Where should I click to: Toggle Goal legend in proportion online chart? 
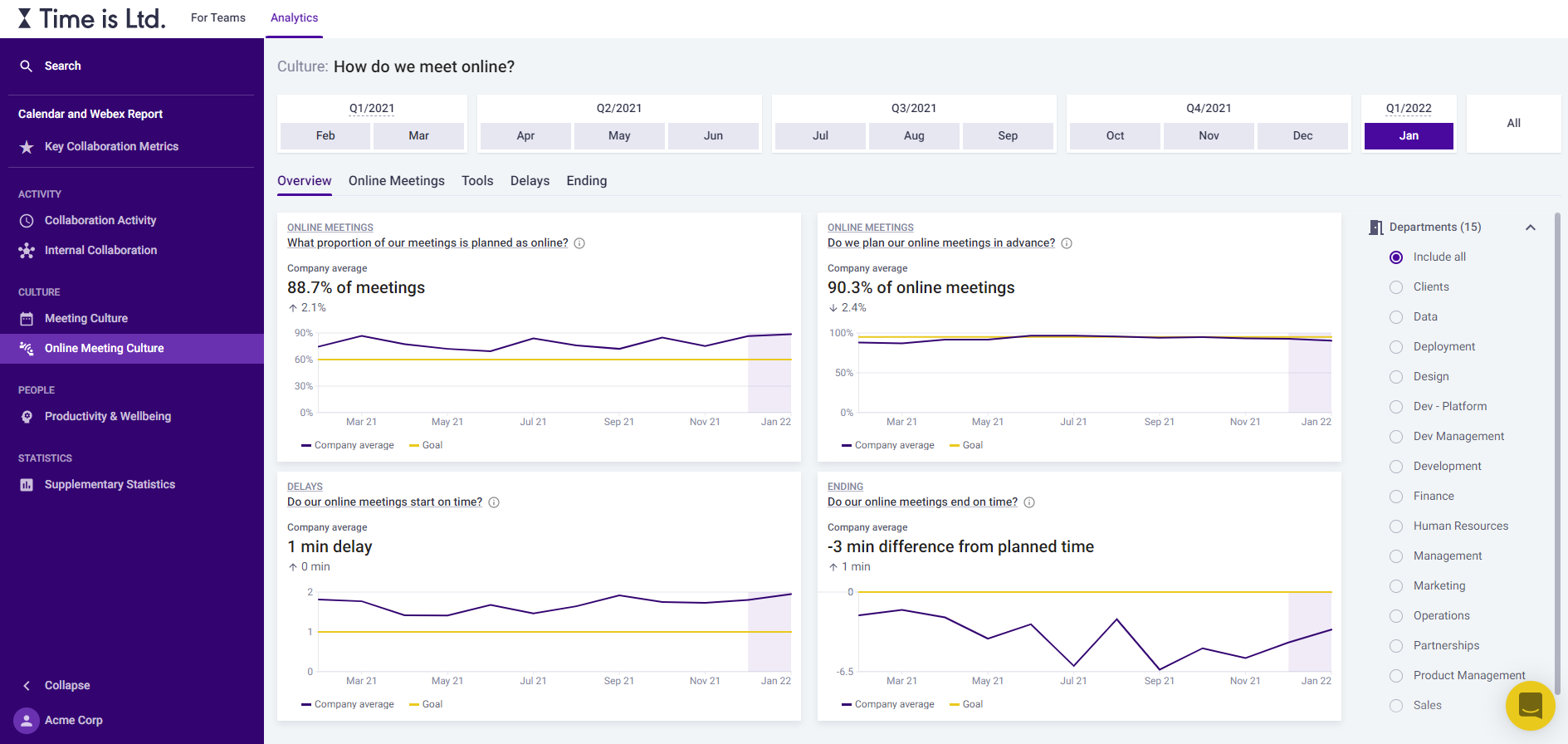pos(426,446)
